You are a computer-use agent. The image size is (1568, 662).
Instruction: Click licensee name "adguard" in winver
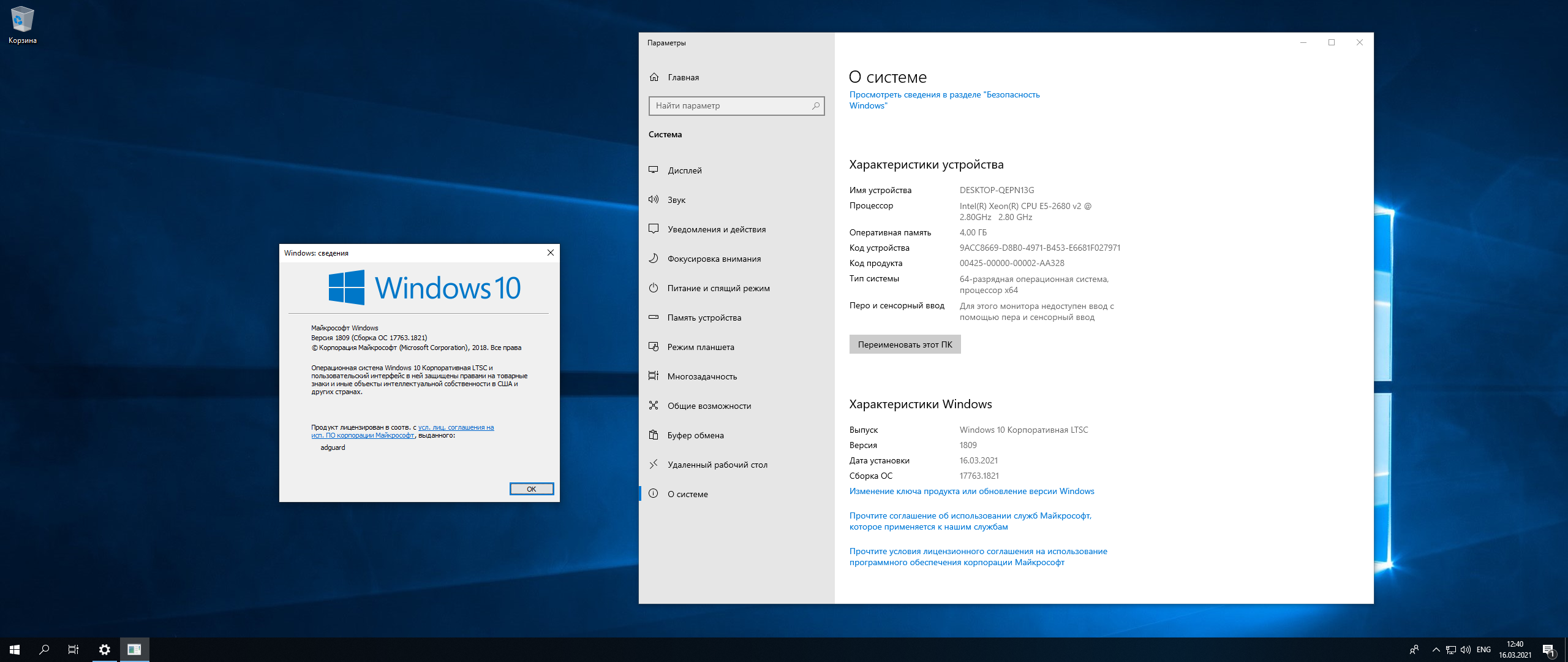tap(333, 447)
